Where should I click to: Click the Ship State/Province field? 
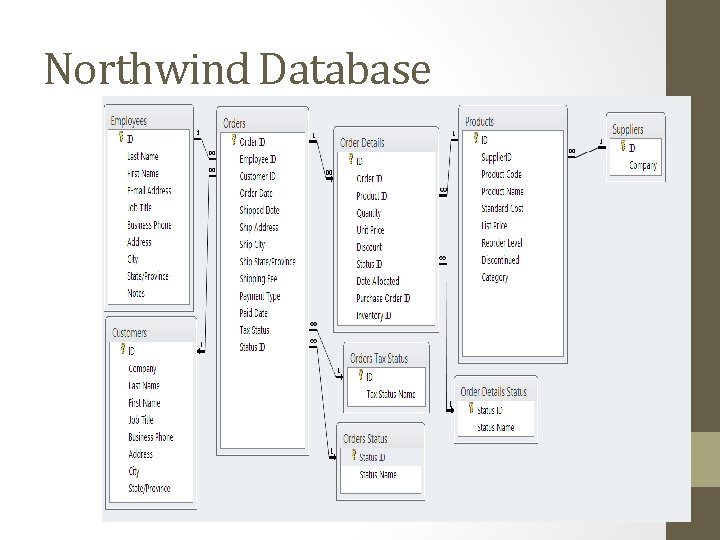pyautogui.click(x=267, y=262)
